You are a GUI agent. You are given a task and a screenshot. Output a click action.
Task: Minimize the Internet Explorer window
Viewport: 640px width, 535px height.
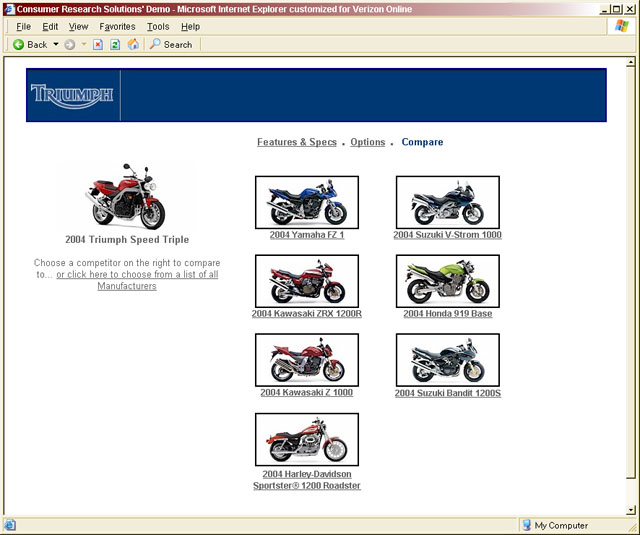coord(605,9)
